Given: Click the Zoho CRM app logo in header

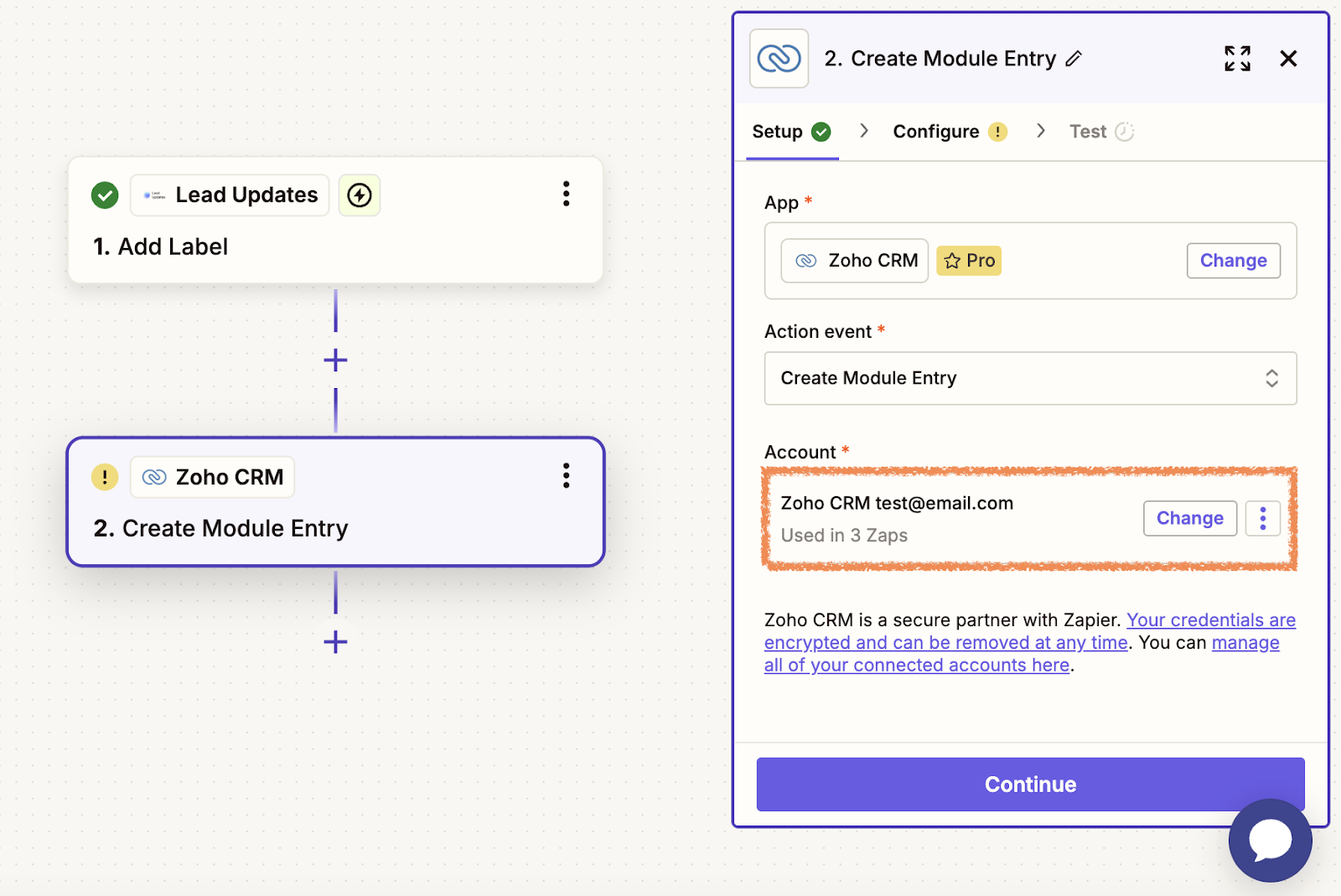Looking at the screenshot, I should [x=779, y=59].
